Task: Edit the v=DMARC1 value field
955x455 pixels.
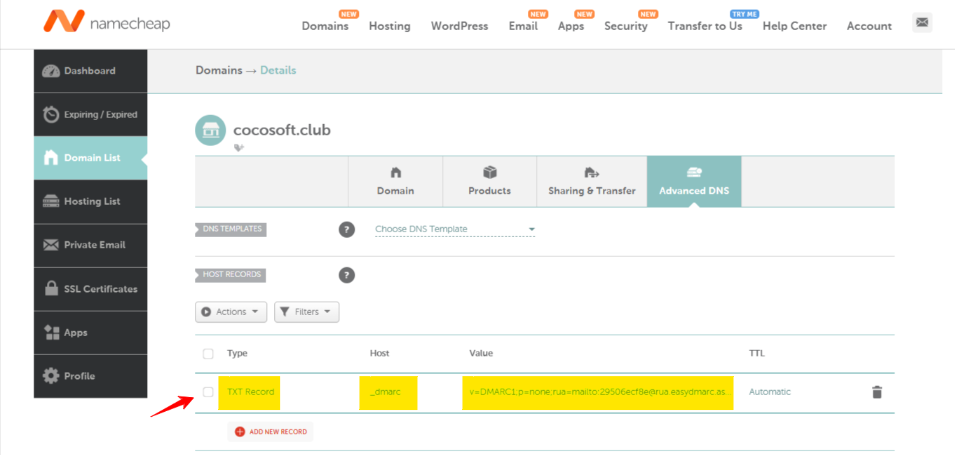Action: click(x=598, y=392)
